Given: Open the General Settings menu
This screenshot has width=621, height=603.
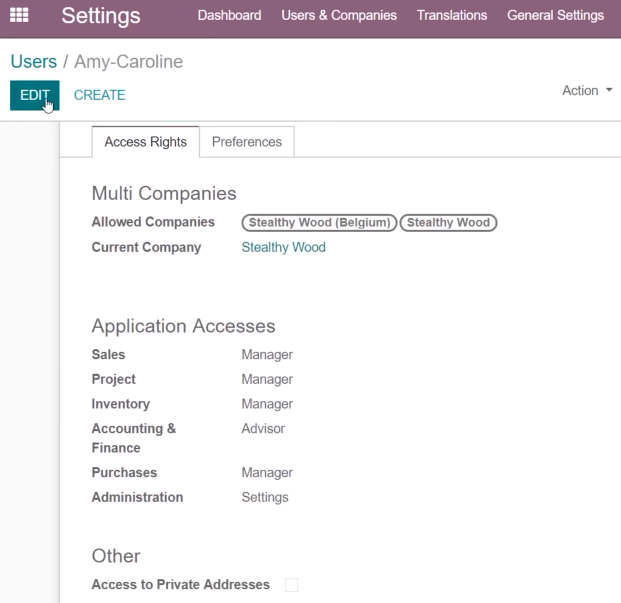Looking at the screenshot, I should pyautogui.click(x=555, y=15).
